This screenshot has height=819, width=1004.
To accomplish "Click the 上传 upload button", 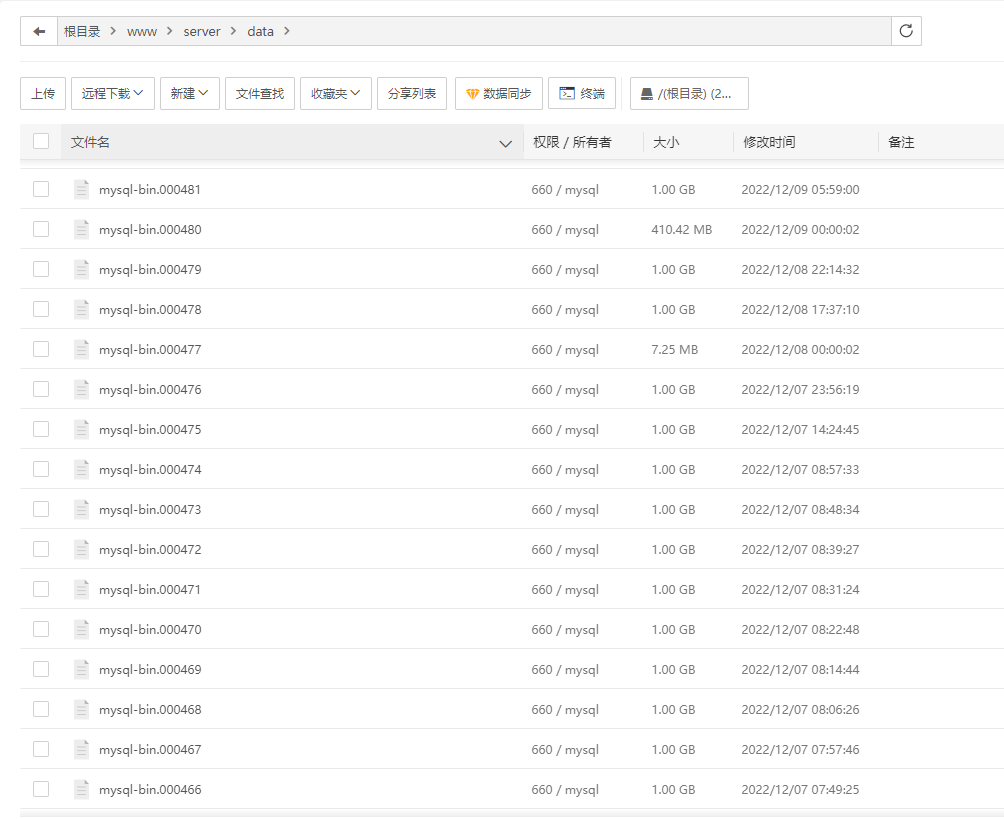I will pyautogui.click(x=43, y=93).
